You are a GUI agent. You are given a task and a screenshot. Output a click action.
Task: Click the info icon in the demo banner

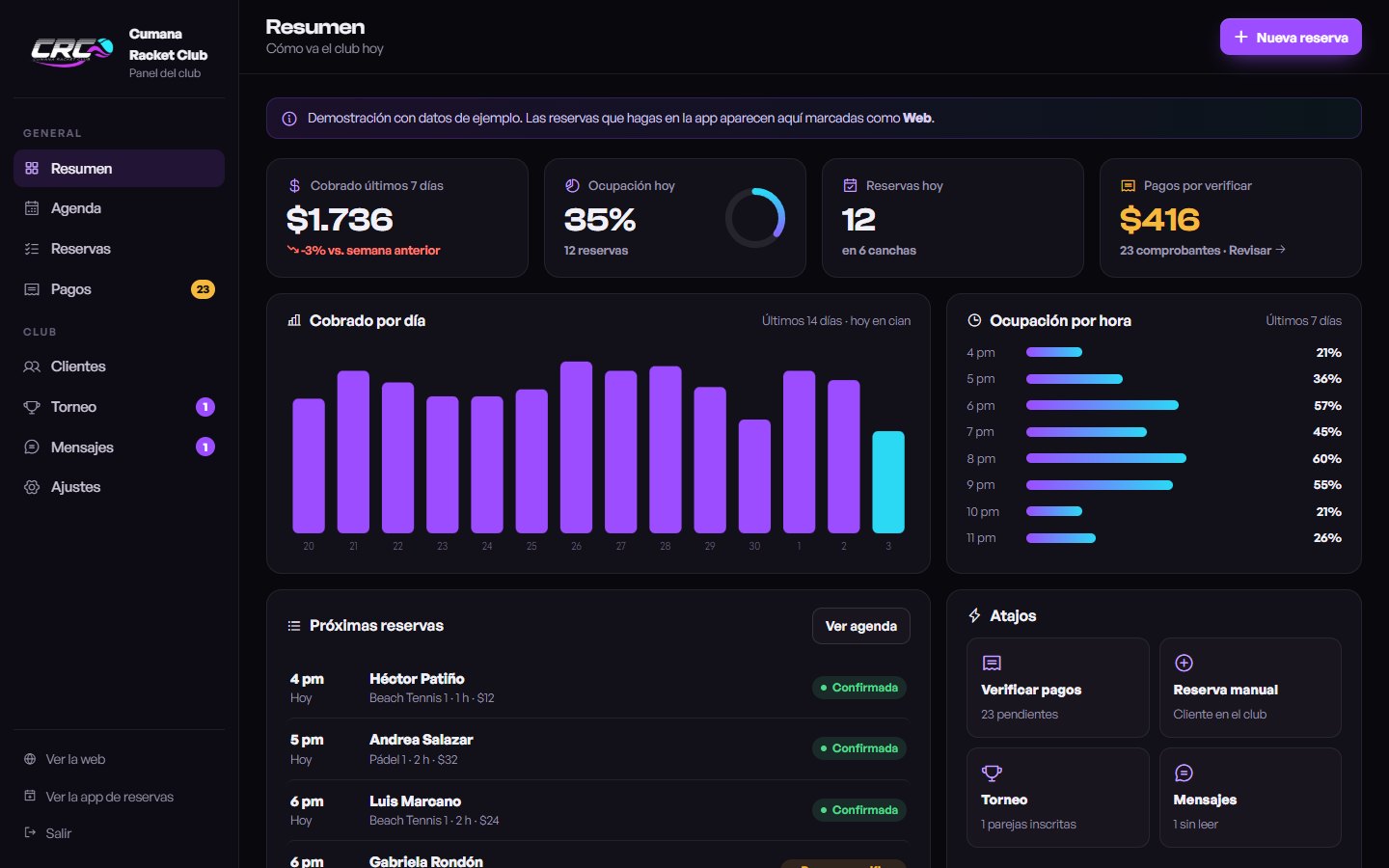[289, 119]
